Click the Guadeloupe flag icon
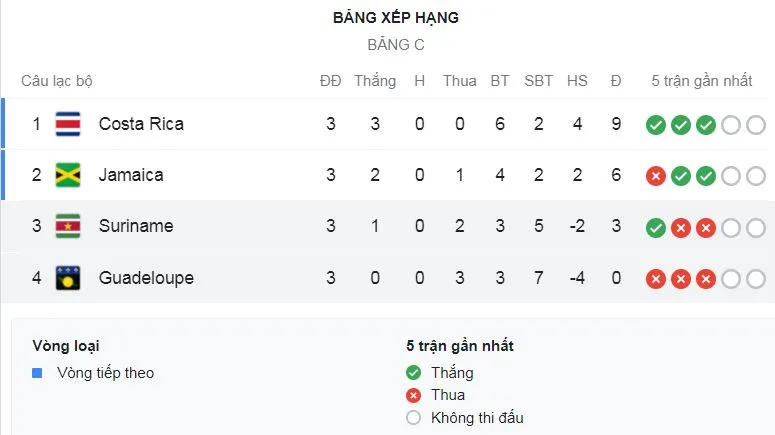 coord(68,277)
